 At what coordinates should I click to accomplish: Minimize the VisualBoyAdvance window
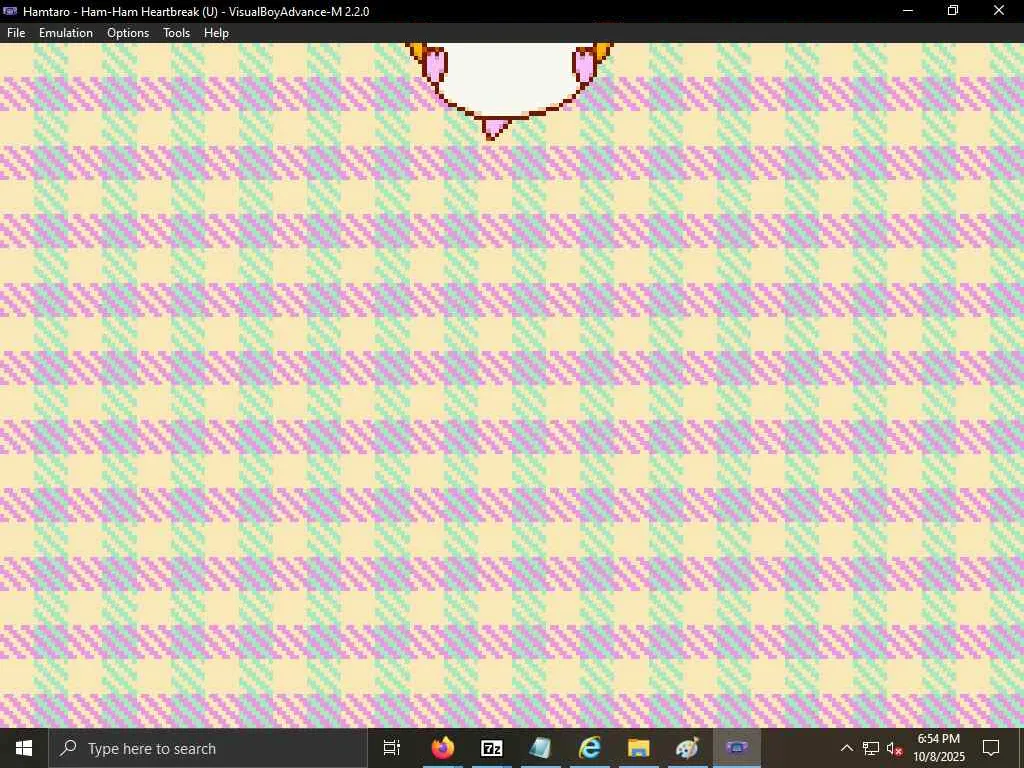[x=908, y=11]
